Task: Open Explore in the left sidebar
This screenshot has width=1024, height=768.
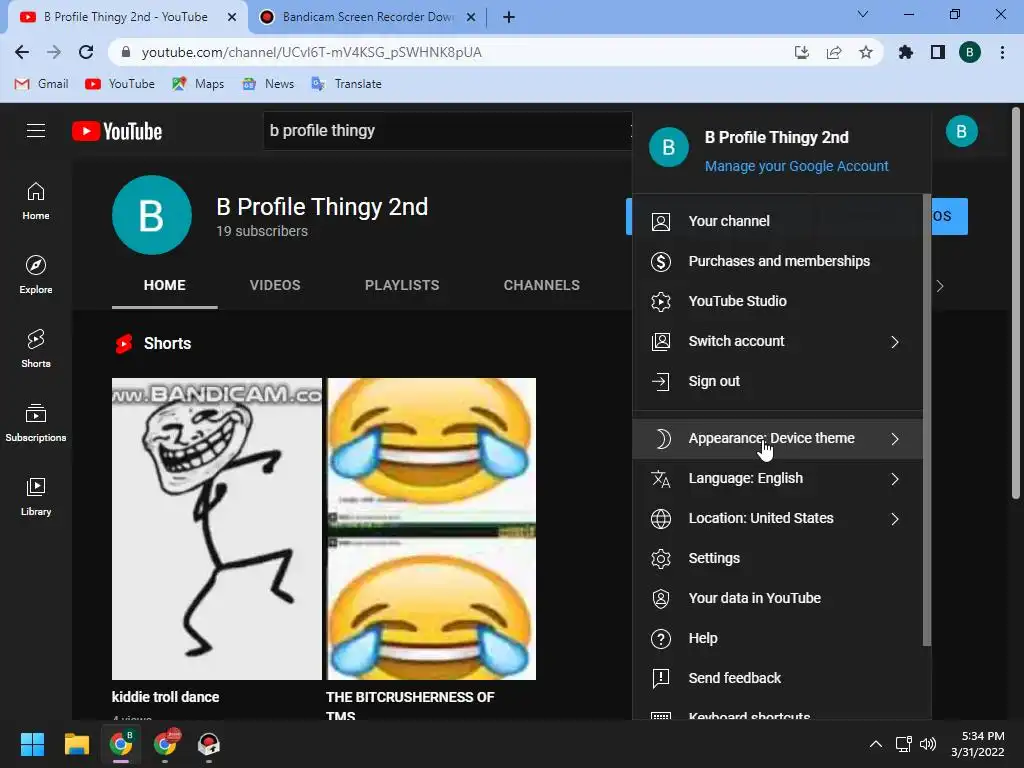Action: click(36, 275)
